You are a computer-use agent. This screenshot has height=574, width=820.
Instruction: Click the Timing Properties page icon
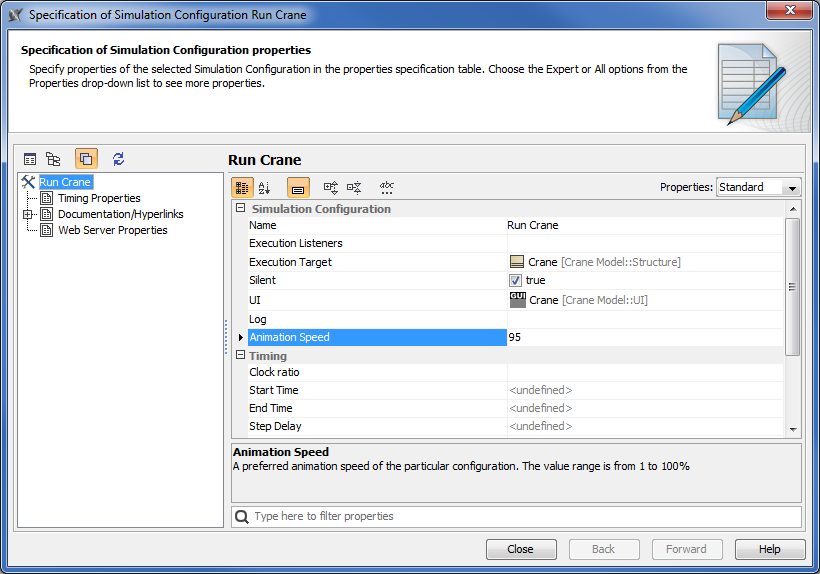(x=47, y=198)
